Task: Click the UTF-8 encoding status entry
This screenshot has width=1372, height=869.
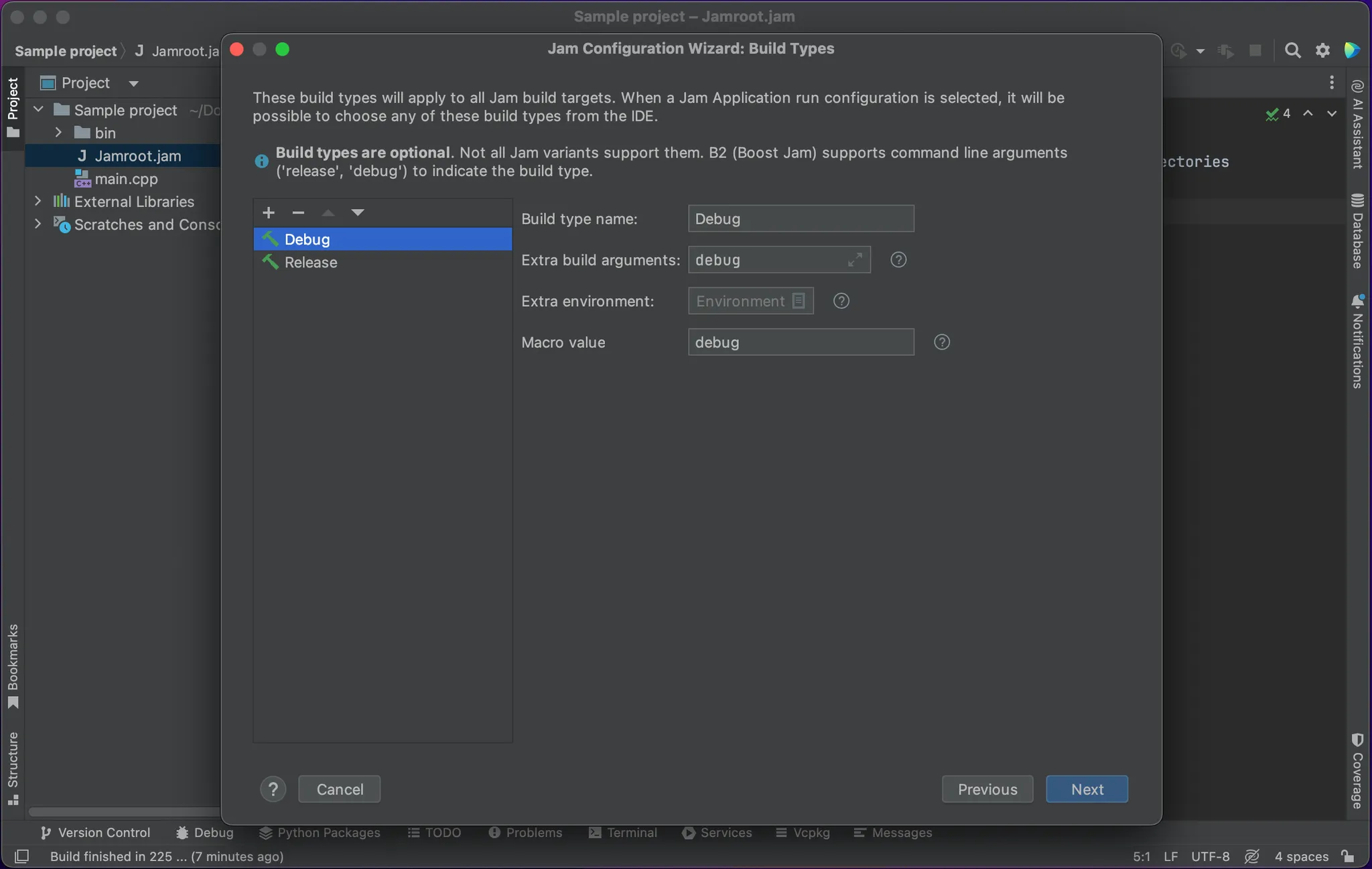Action: tap(1211, 856)
